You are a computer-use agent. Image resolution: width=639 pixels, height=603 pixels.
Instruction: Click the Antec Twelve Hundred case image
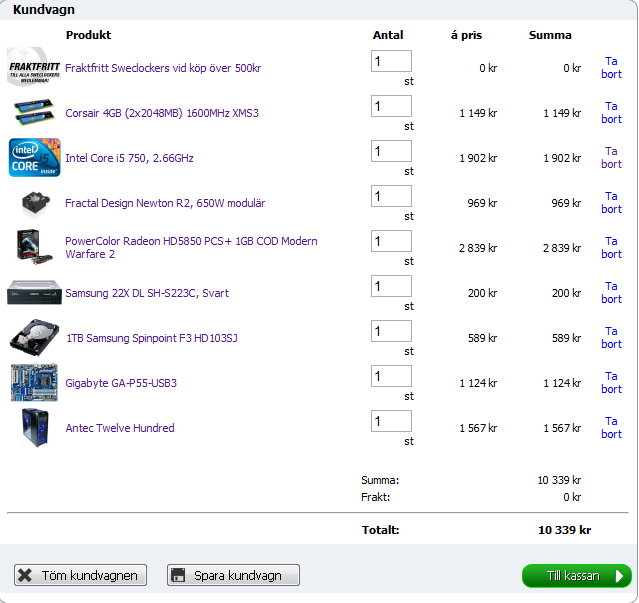34,428
